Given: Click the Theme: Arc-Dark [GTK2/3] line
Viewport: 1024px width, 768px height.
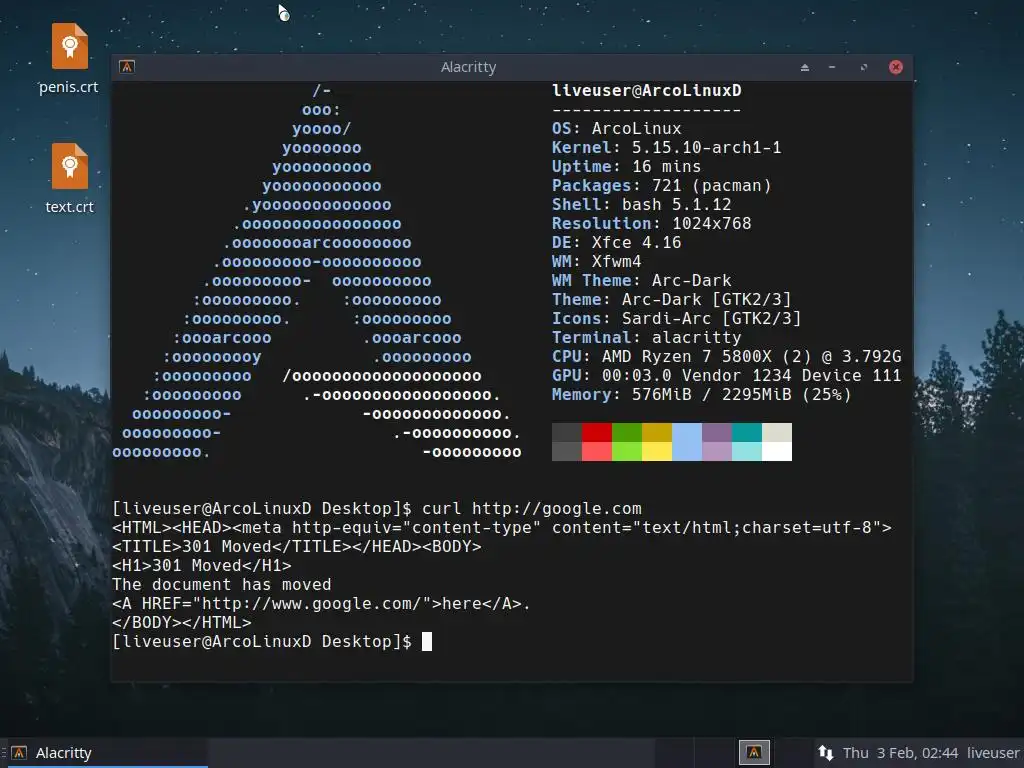Looking at the screenshot, I should click(x=672, y=299).
